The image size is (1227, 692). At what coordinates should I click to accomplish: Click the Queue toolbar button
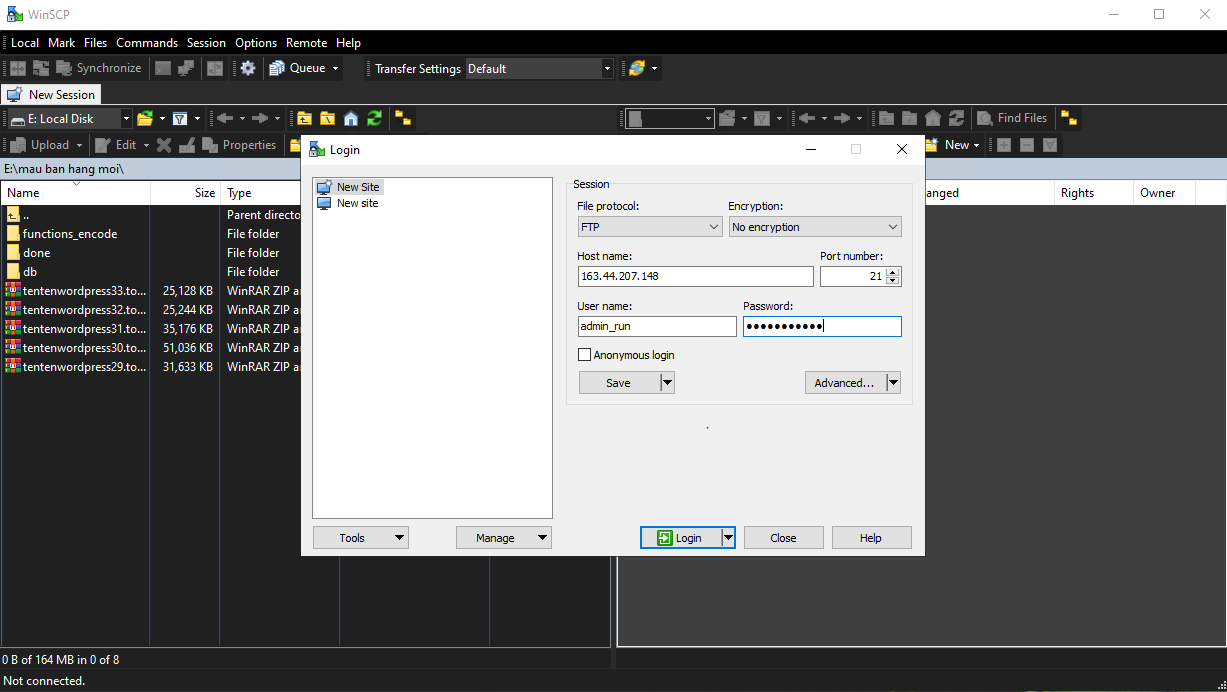(x=304, y=68)
